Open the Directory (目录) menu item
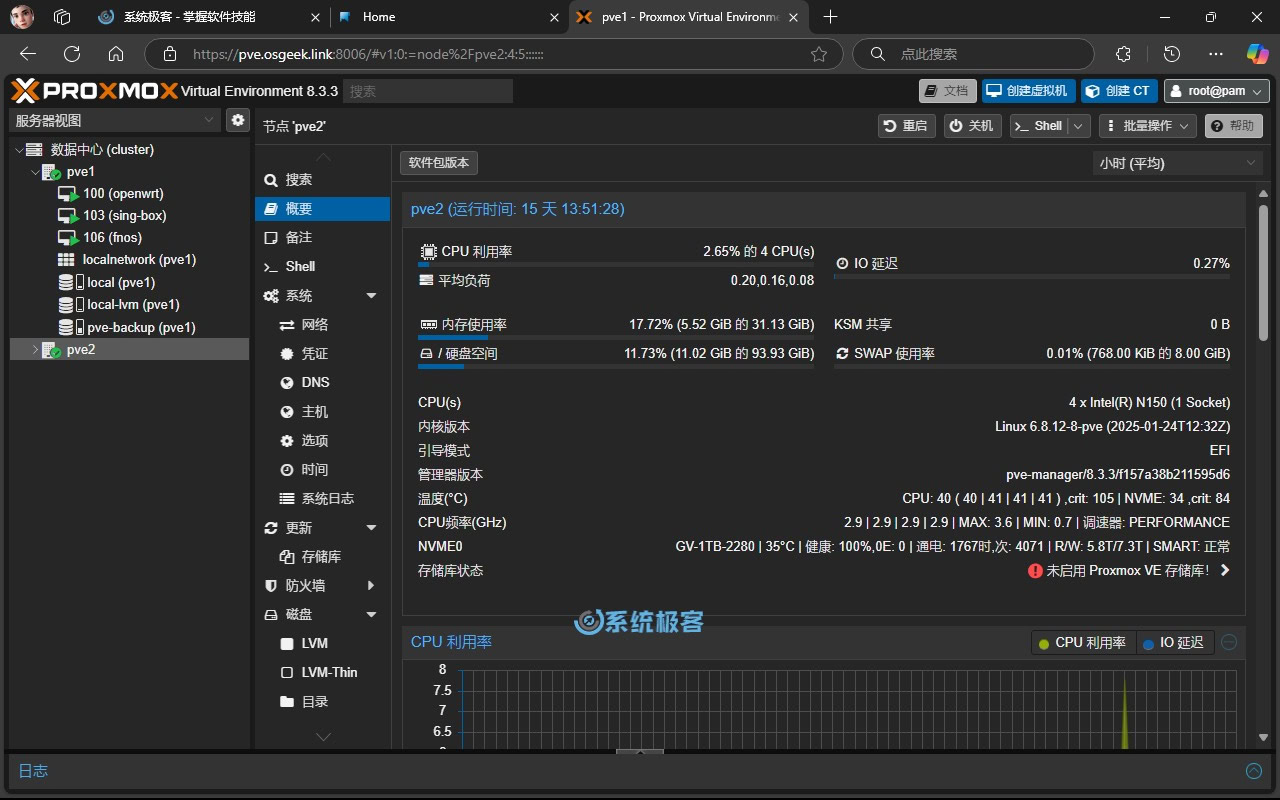 [x=322, y=702]
